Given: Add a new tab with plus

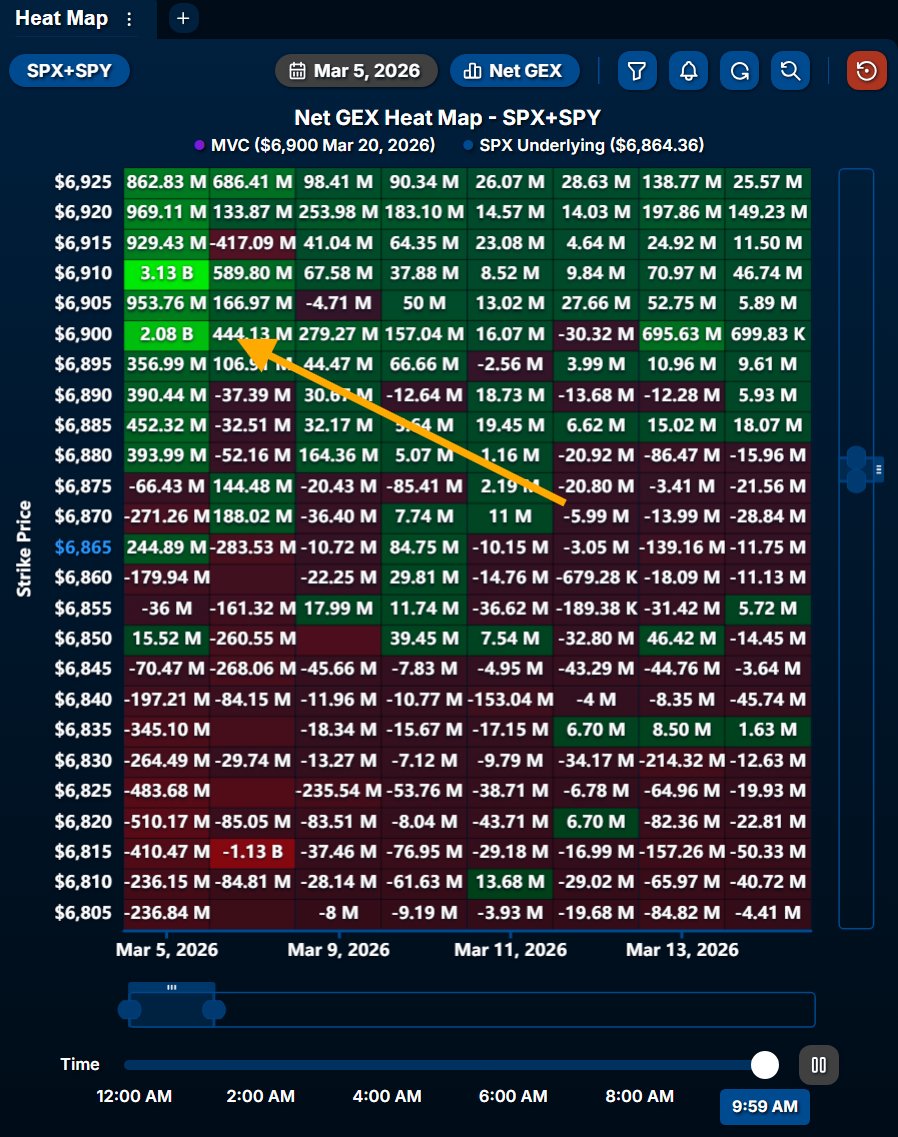Looking at the screenshot, I should 183,18.
